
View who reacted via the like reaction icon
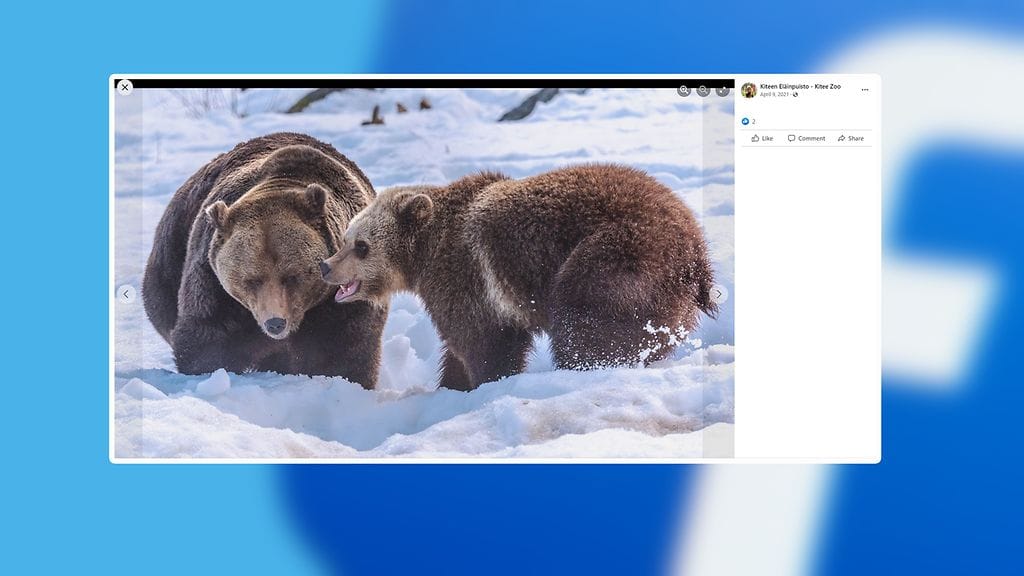coord(745,121)
